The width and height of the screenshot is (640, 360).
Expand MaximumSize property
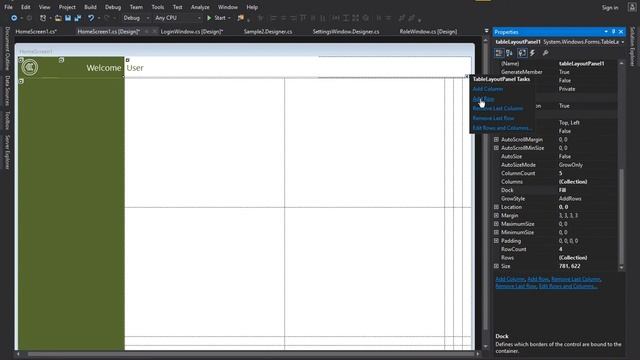(x=496, y=224)
